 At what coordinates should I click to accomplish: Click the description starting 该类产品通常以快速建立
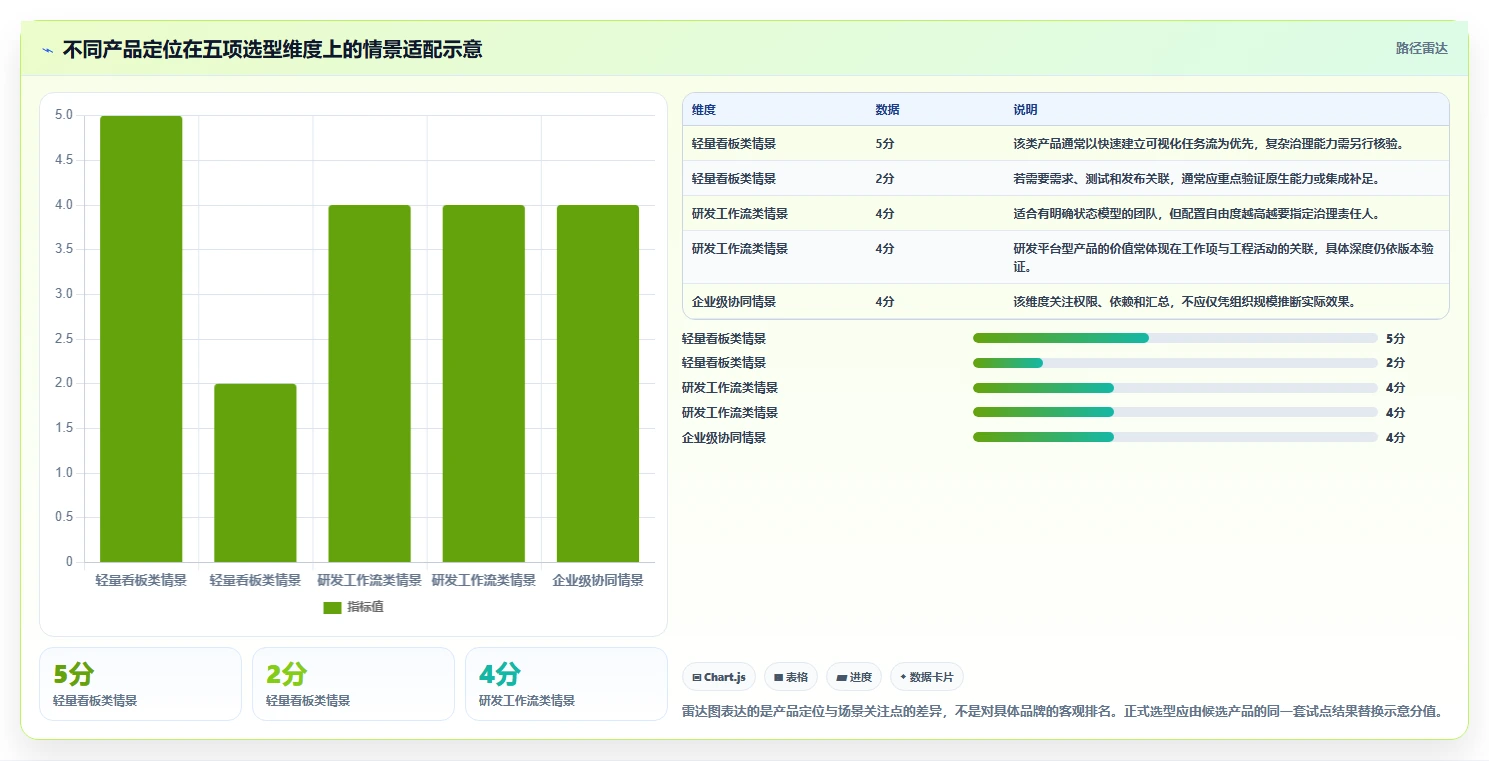point(1208,143)
